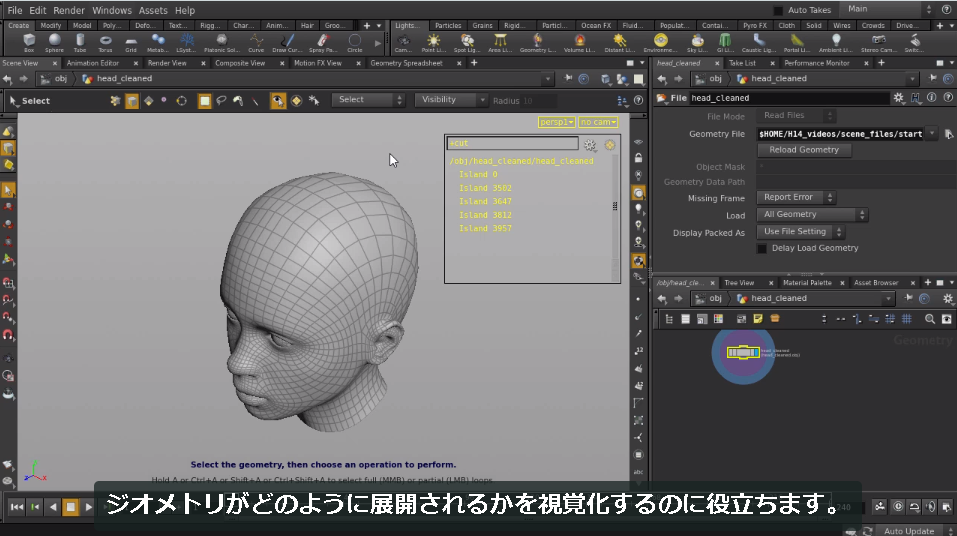Toggle the viewport lock icon
Image resolution: width=957 pixels, height=536 pixels.
point(638,158)
